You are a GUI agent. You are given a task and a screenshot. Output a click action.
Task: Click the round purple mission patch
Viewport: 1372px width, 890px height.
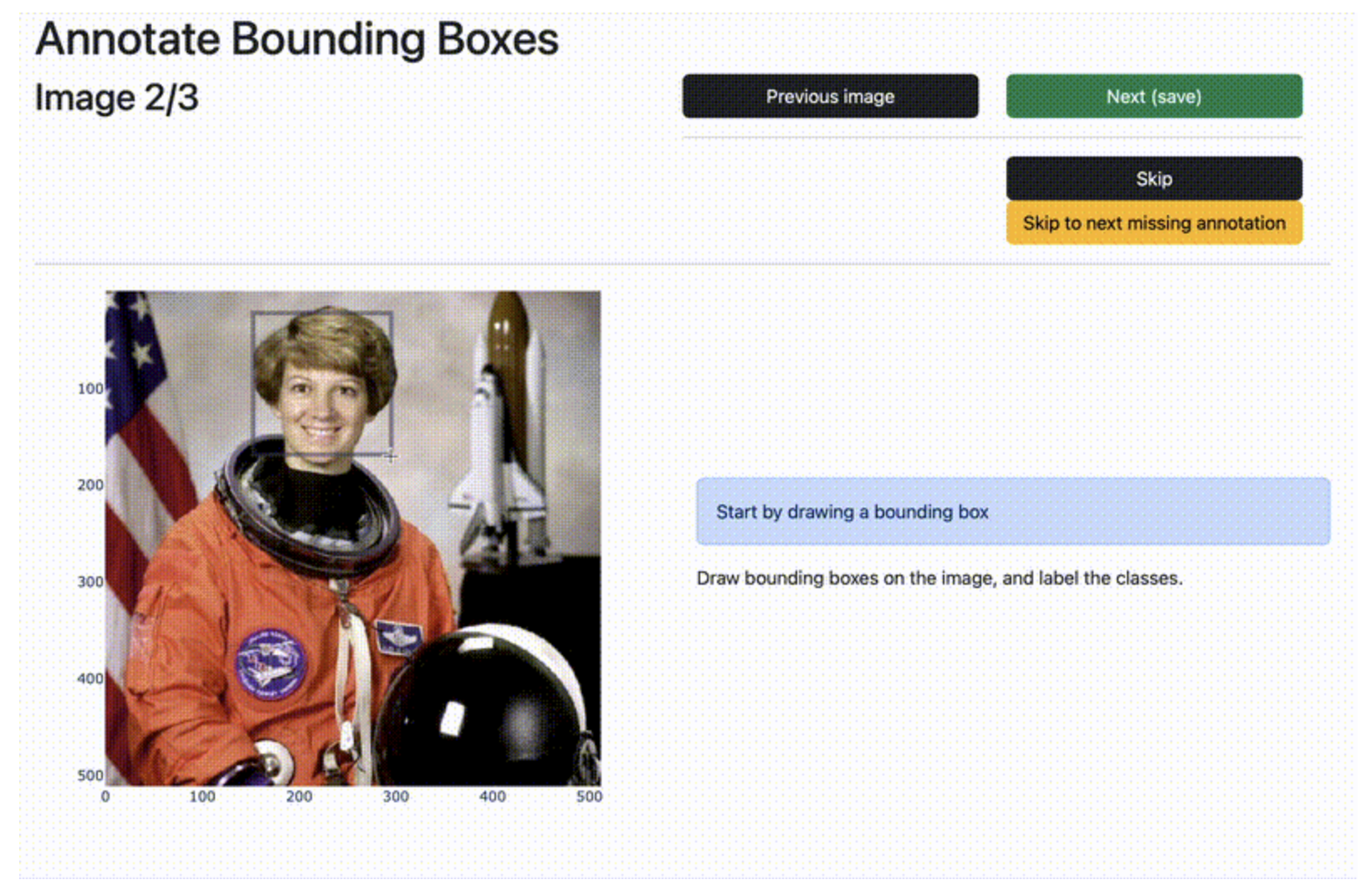(x=270, y=662)
